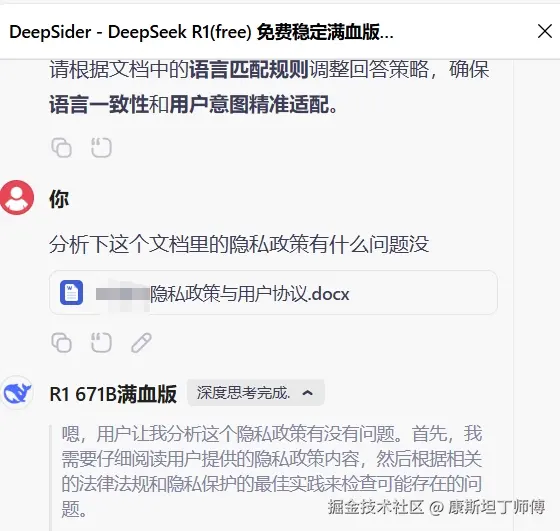Click the 你 username label

(x=59, y=199)
